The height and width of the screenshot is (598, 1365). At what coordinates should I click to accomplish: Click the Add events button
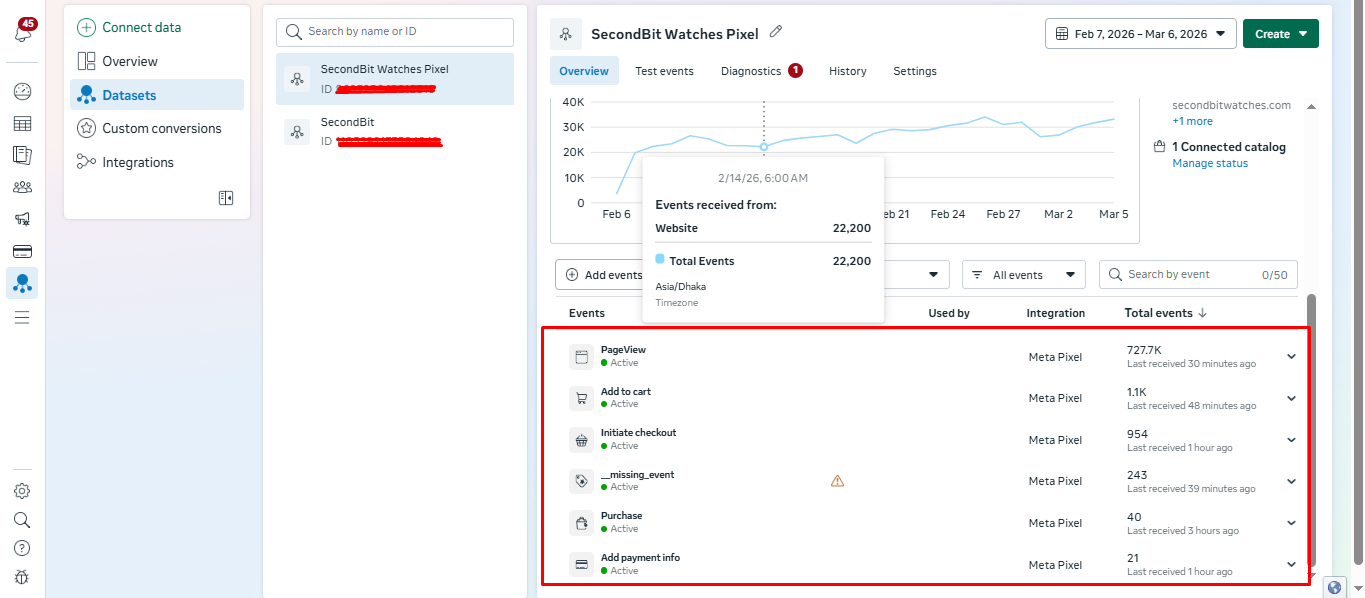pos(603,275)
